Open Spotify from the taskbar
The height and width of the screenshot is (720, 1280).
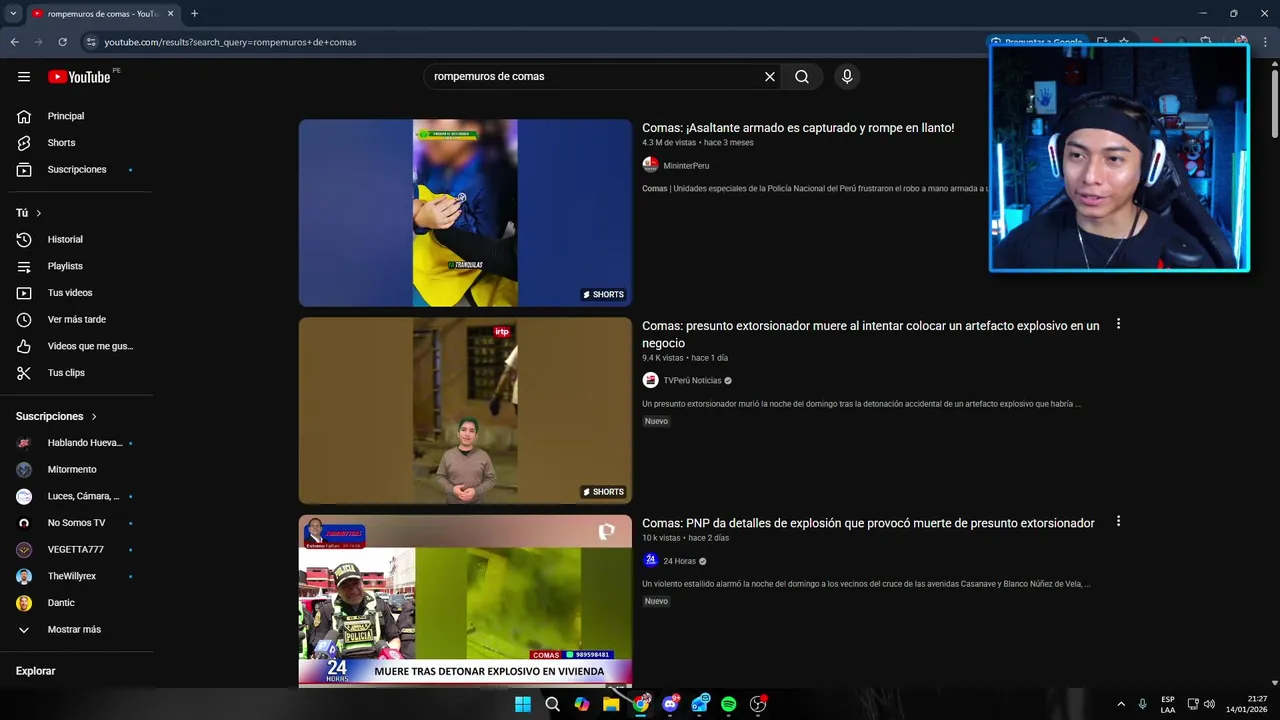tap(729, 704)
